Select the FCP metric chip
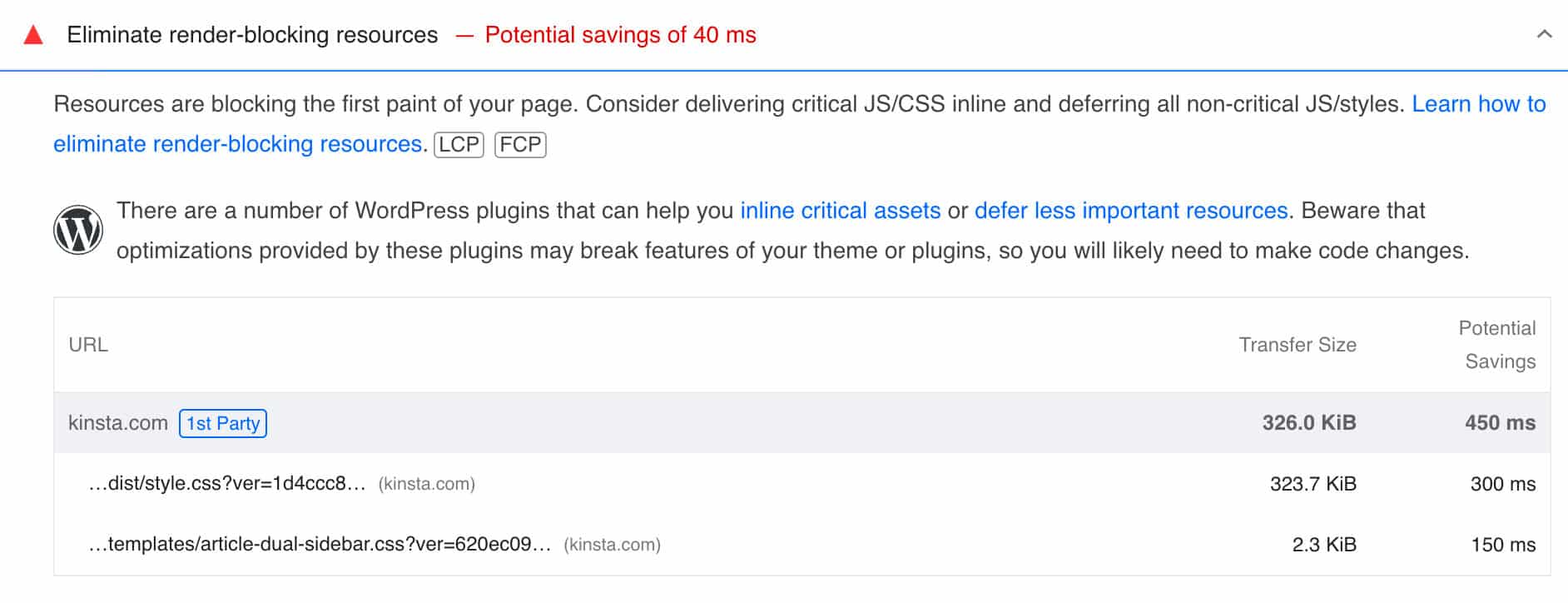The image size is (1568, 603). tap(521, 145)
